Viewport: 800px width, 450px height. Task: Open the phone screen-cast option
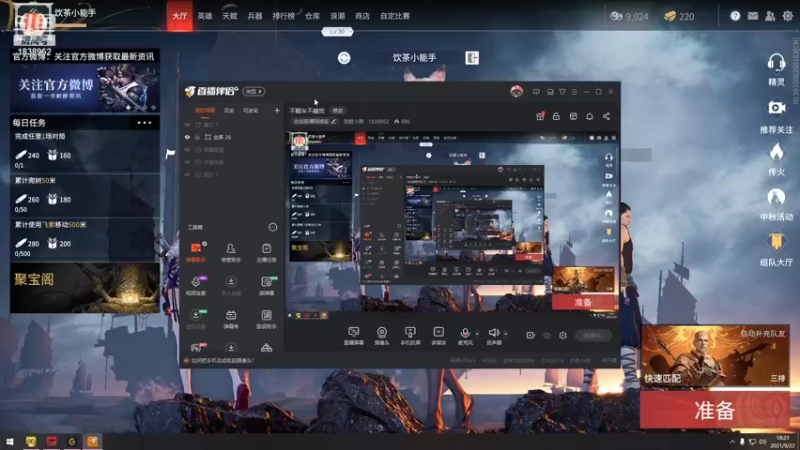[x=410, y=336]
